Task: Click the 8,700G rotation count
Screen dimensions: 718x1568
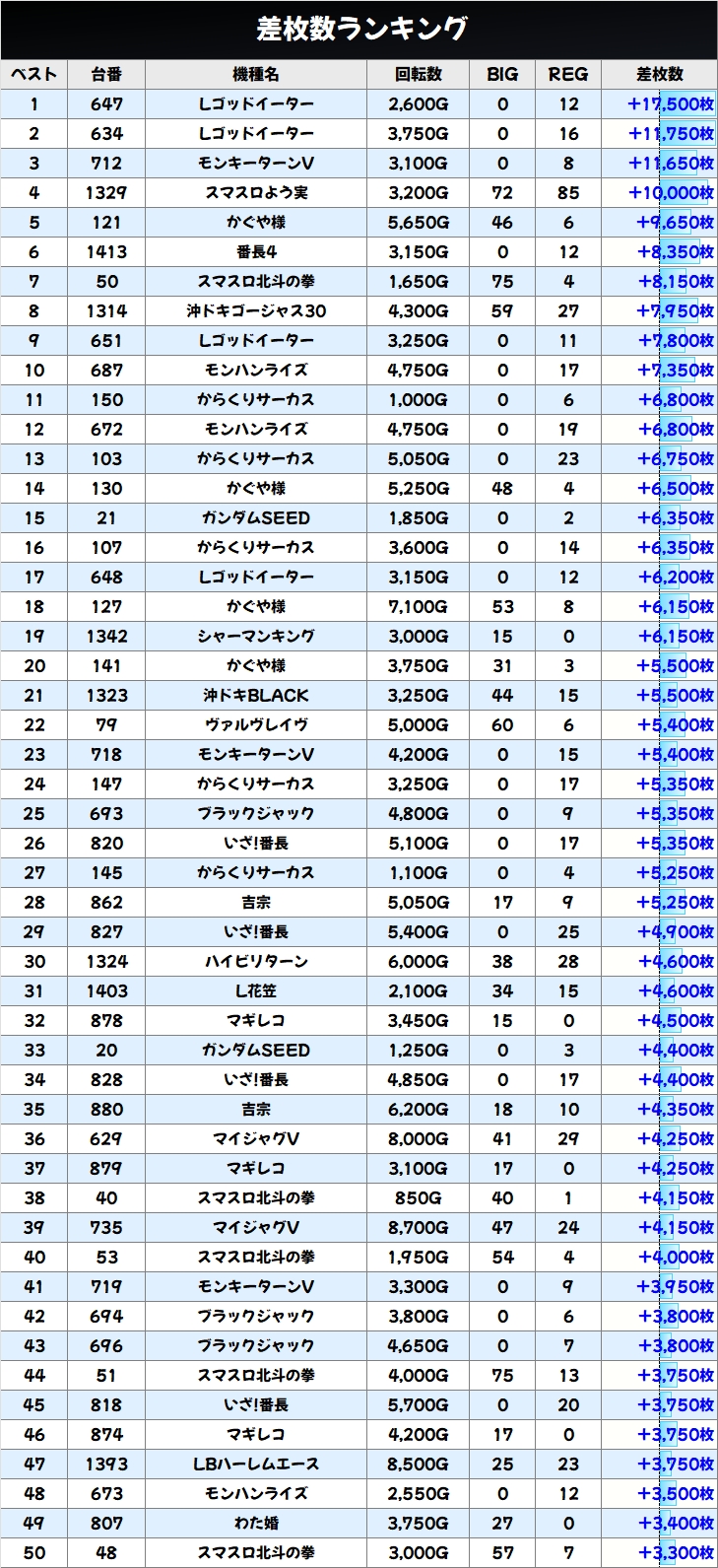Action: coord(419,1227)
